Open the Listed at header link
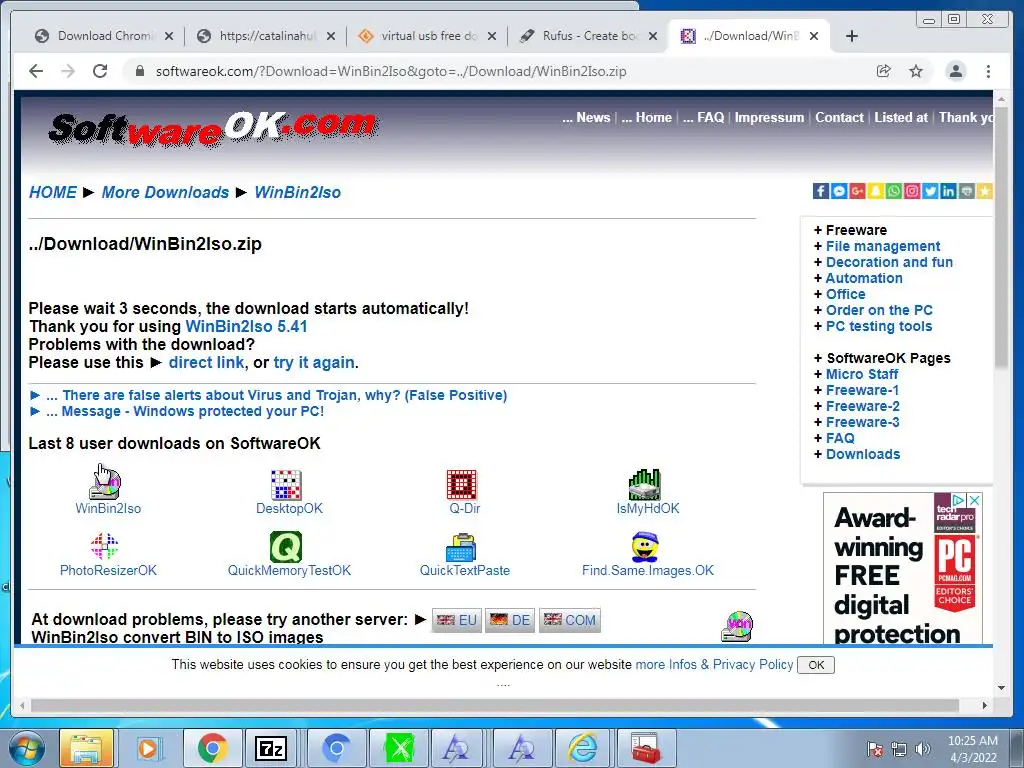This screenshot has height=768, width=1024. point(901,118)
